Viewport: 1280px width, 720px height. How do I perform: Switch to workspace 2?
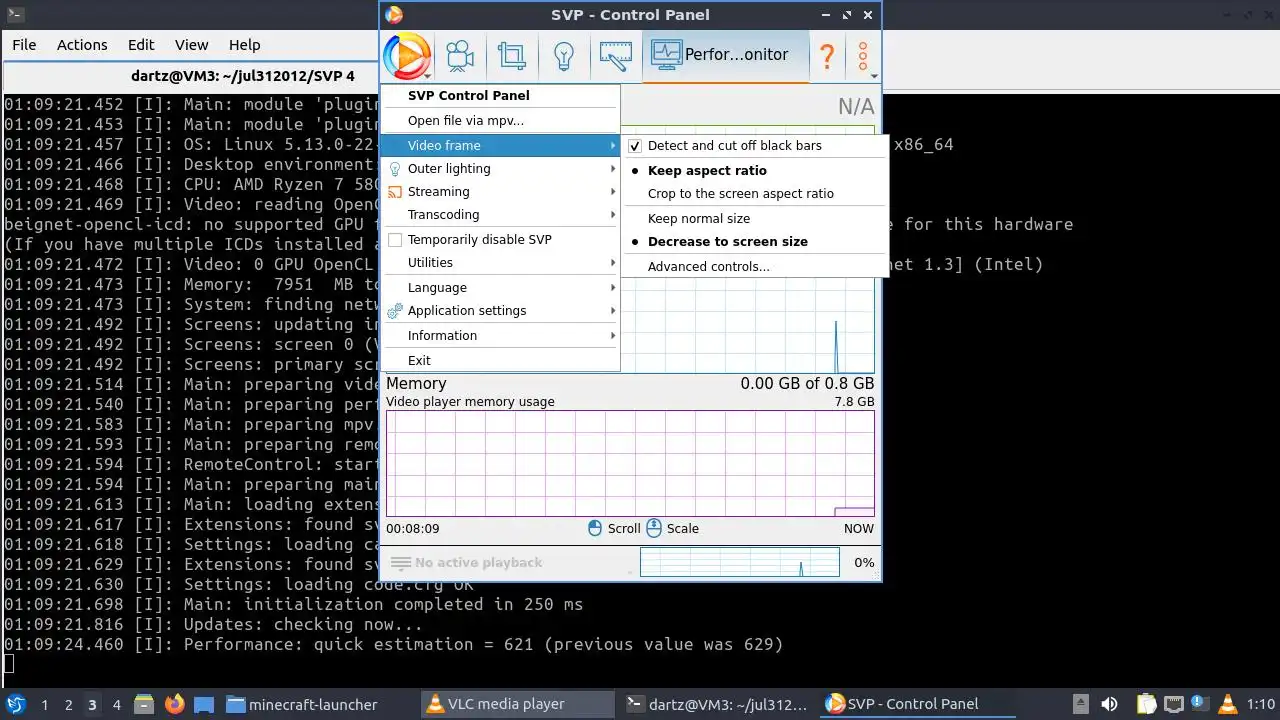[x=68, y=704]
